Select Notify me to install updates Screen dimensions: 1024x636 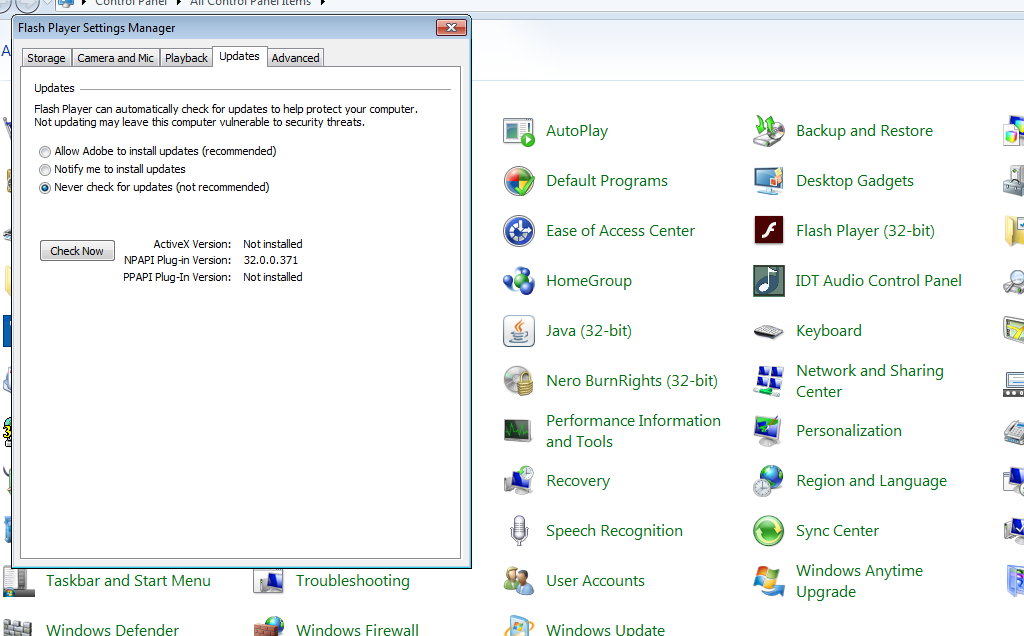(x=44, y=170)
